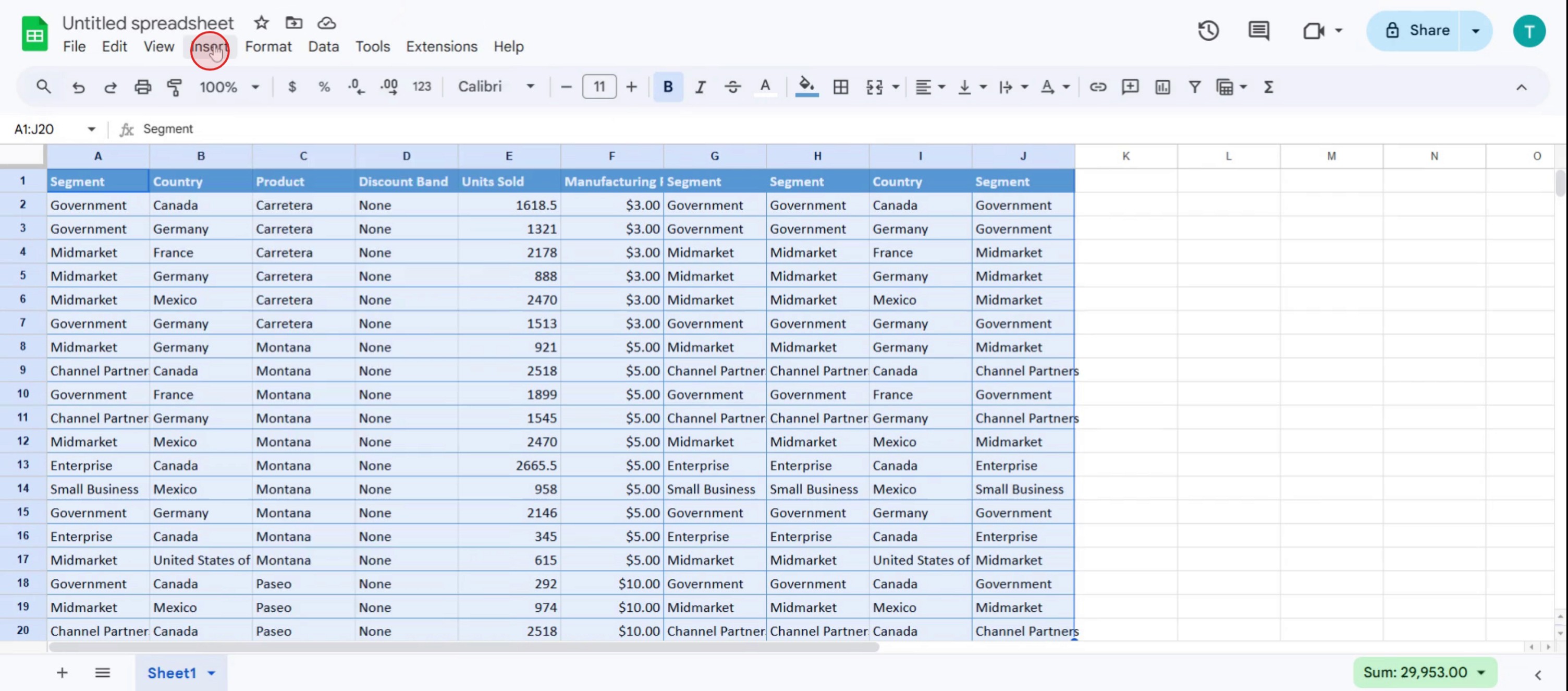This screenshot has height=691, width=1568.
Task: Click the insert link icon
Action: (x=1097, y=87)
